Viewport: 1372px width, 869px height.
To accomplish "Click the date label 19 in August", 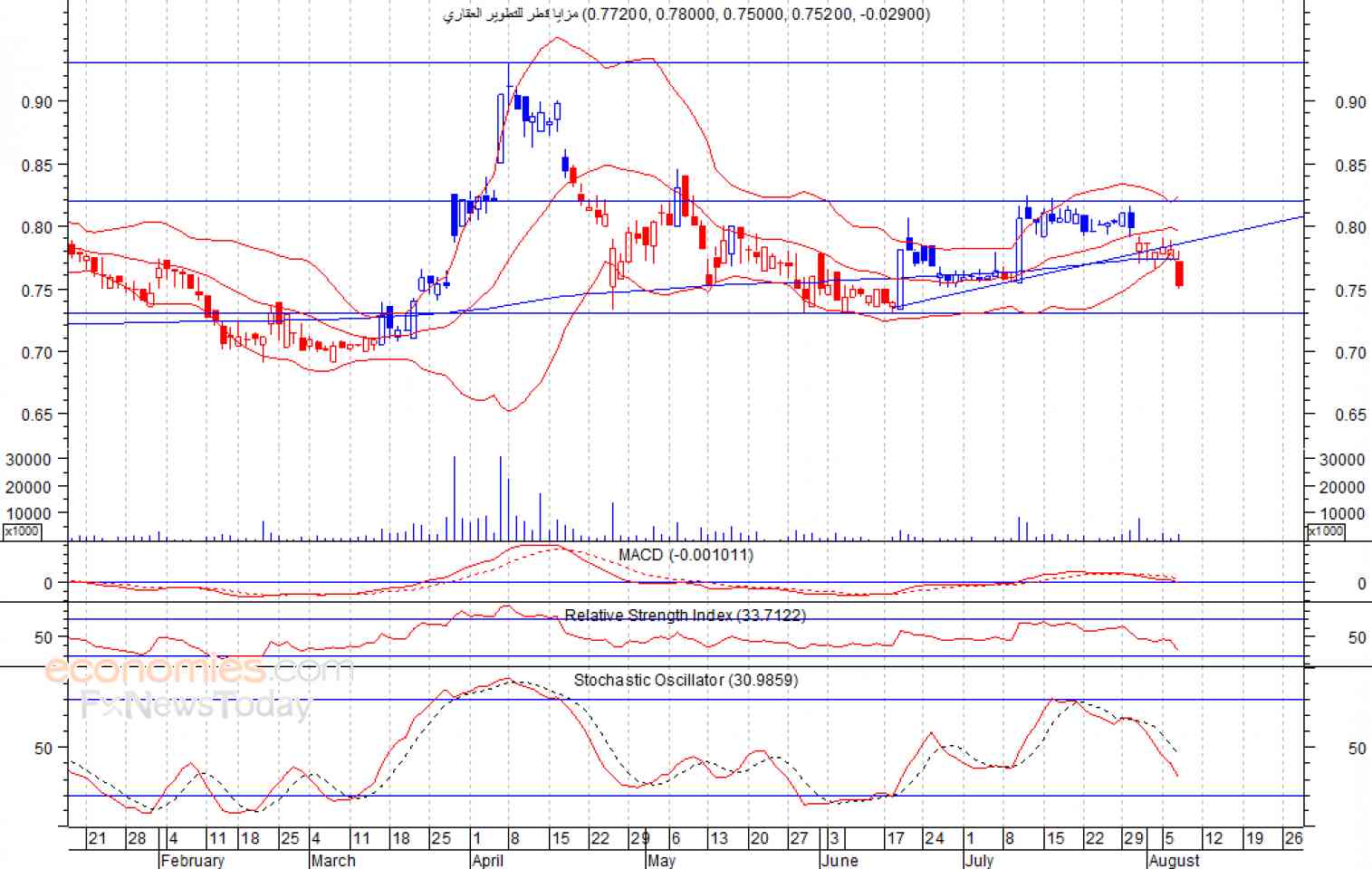I will tap(1254, 838).
